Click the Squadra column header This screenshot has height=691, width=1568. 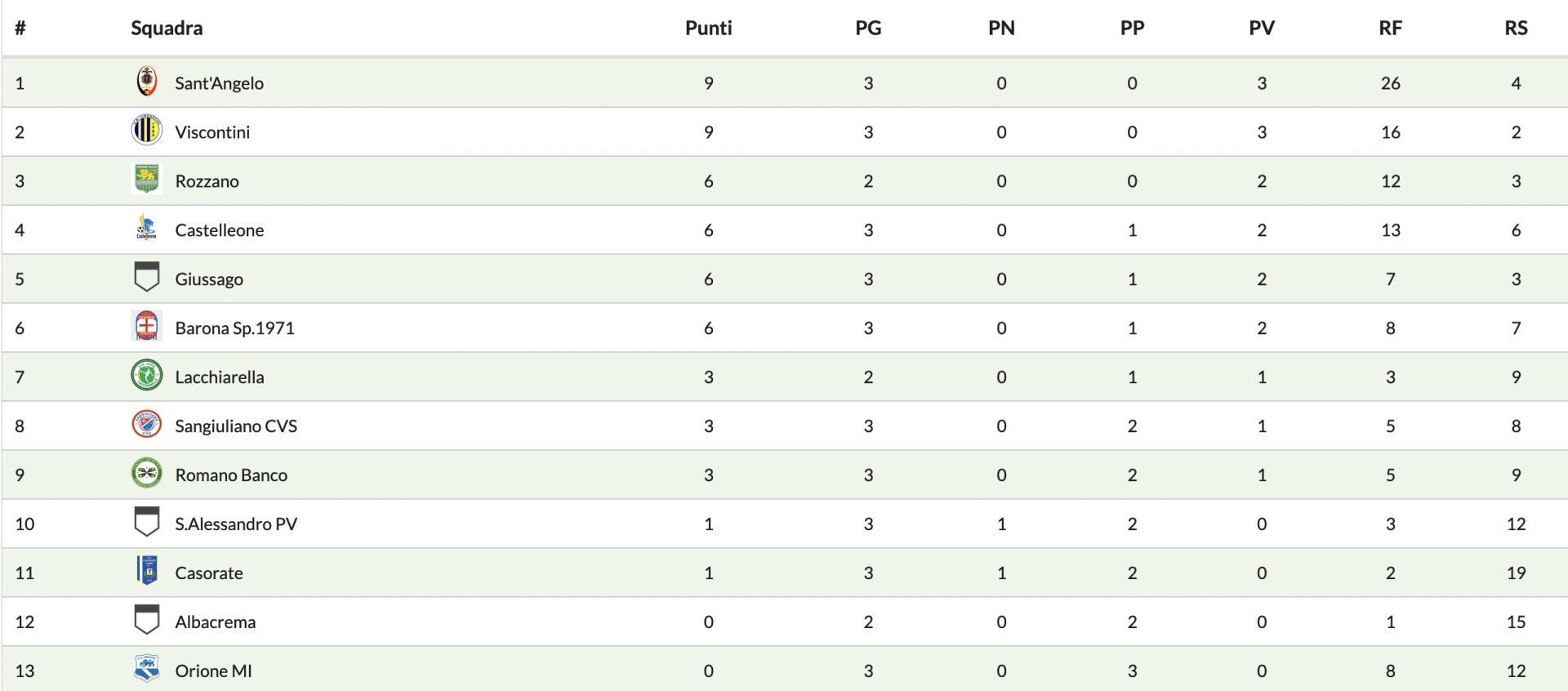tap(167, 28)
